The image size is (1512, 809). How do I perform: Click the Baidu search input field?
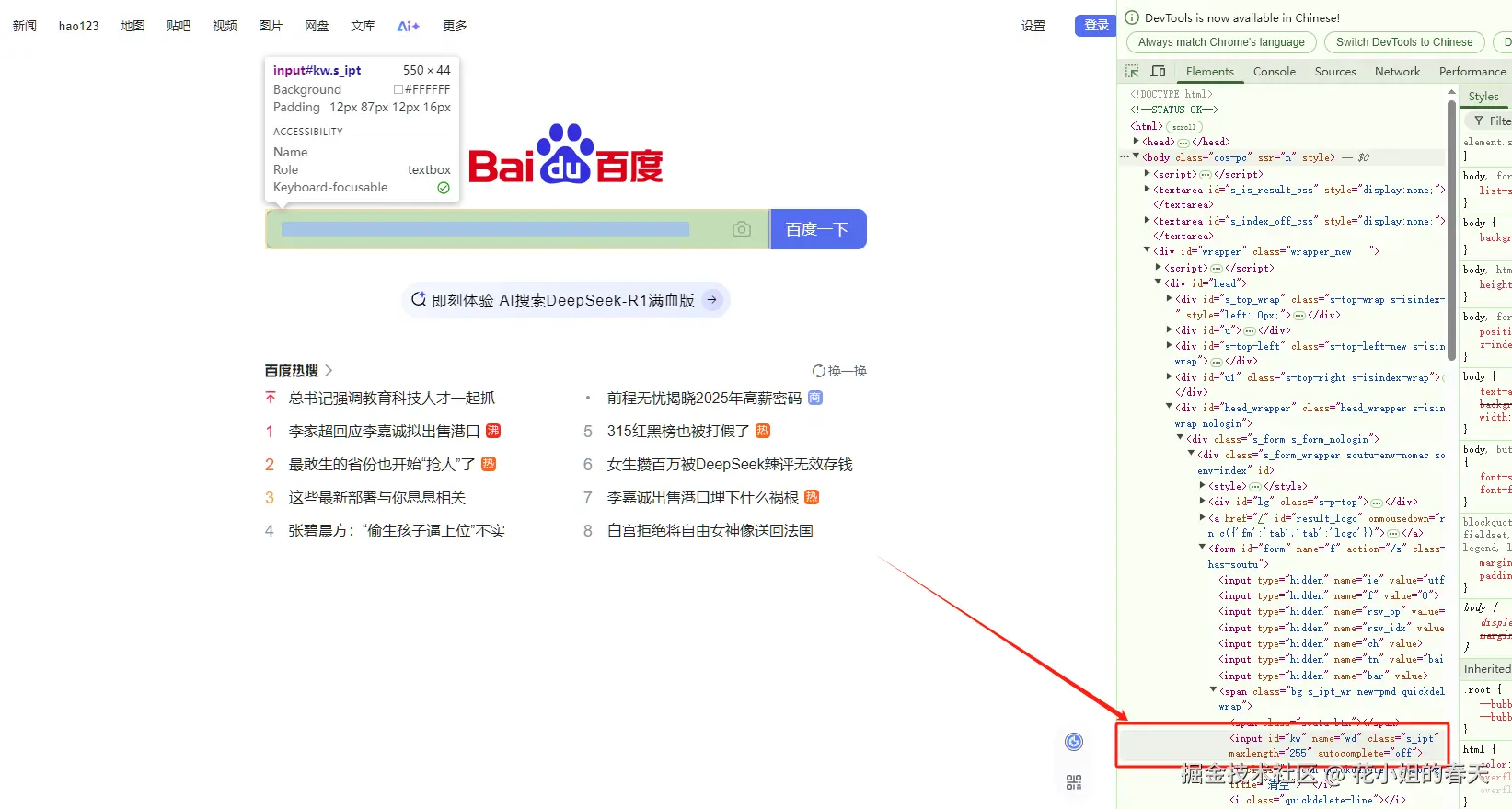click(516, 229)
